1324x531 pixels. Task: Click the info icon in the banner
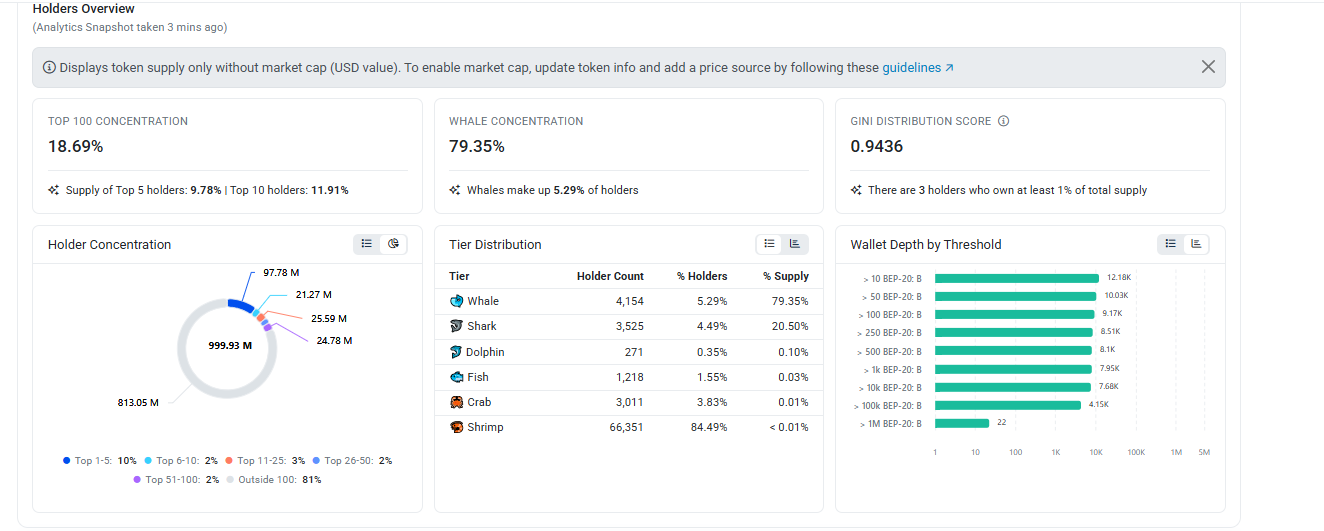coord(49,68)
